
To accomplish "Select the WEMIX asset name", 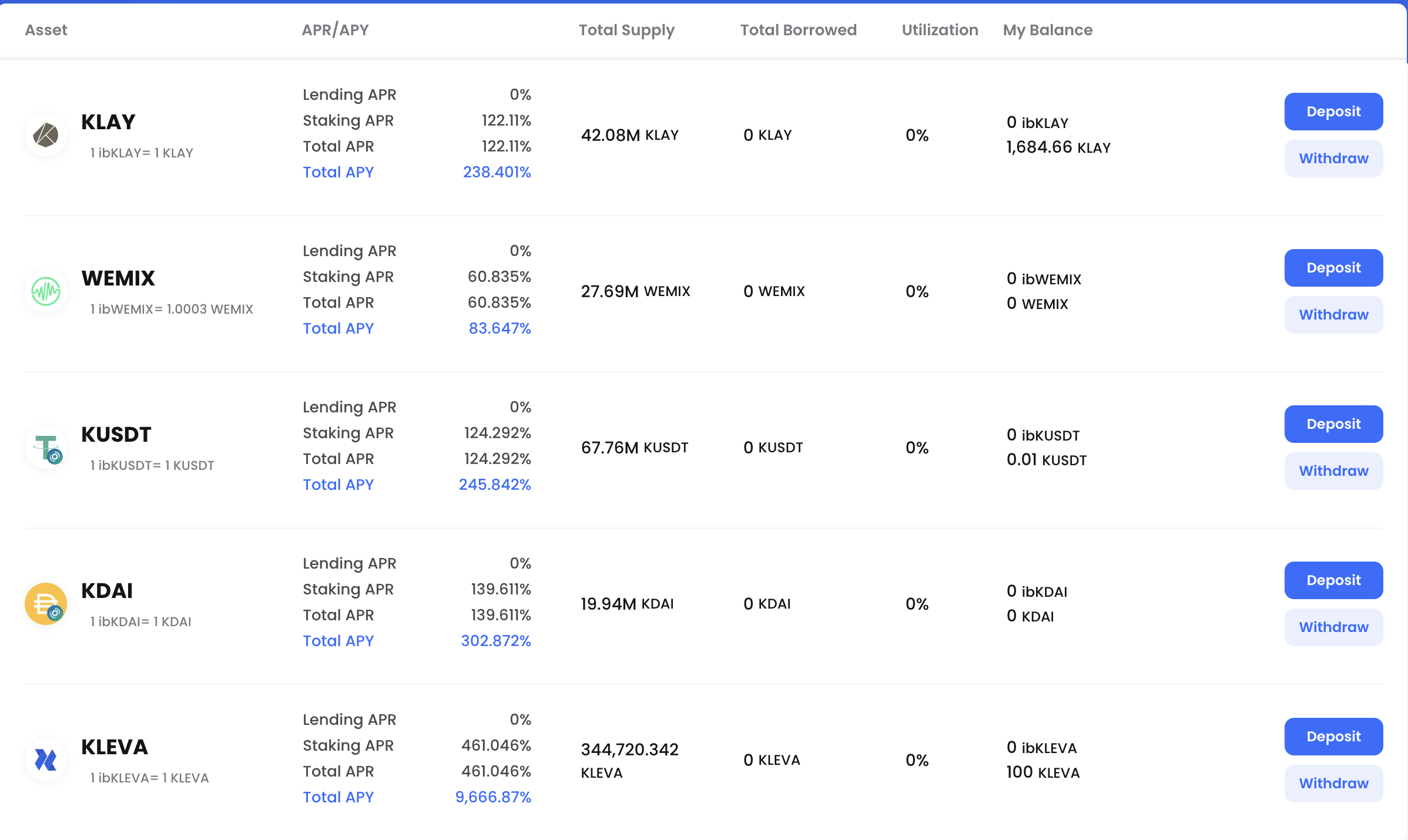I will pos(118,278).
